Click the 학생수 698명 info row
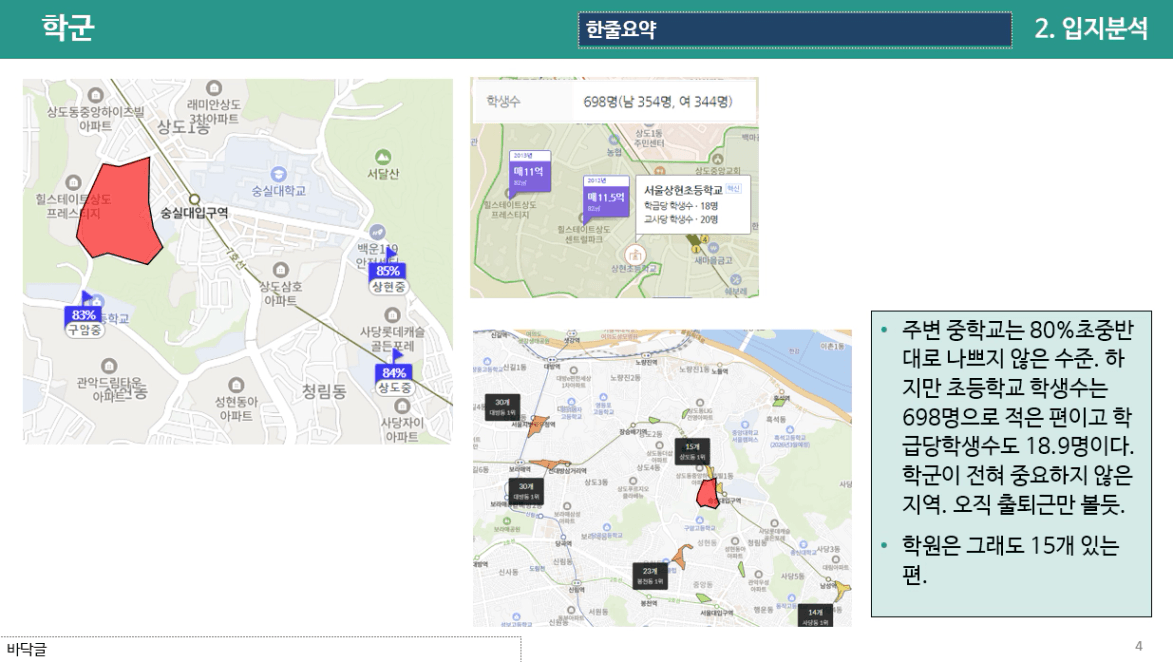The height and width of the screenshot is (662, 1173). point(614,101)
